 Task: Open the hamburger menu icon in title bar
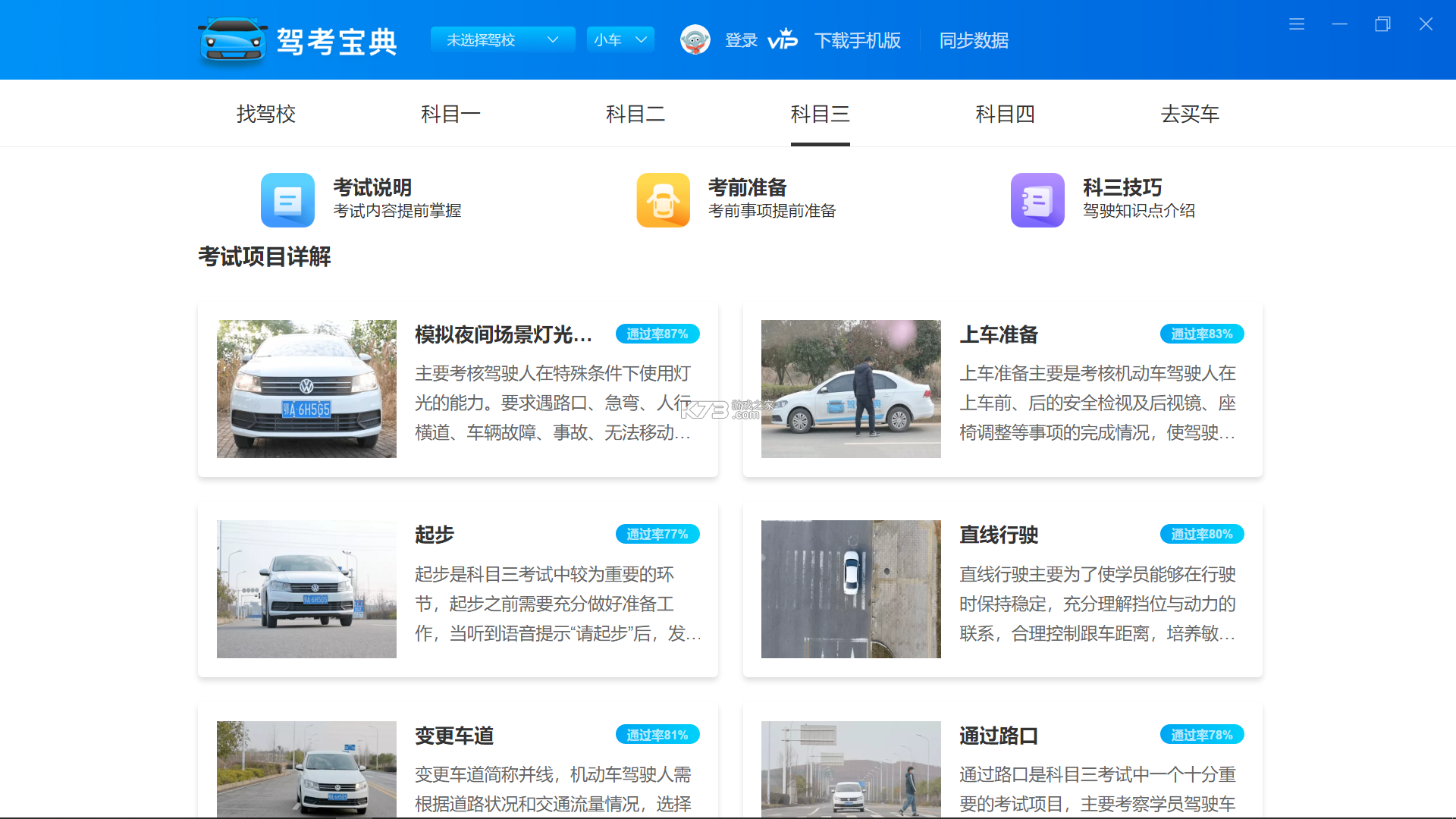pos(1297,24)
